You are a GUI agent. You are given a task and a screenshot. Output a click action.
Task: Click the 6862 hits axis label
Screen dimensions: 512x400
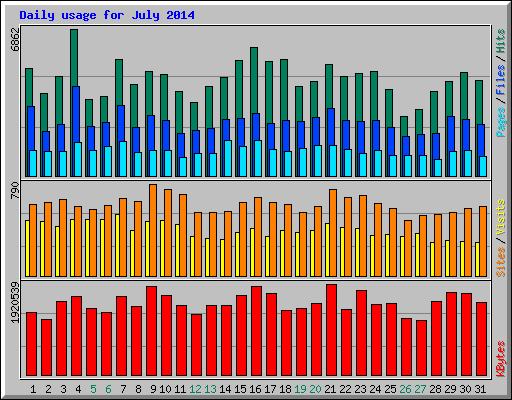tap(15, 39)
